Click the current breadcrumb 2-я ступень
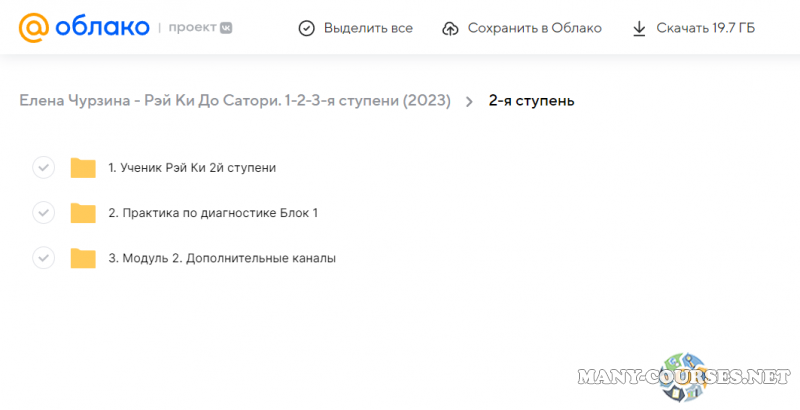Viewport: 800px width, 410px height. pos(531,100)
